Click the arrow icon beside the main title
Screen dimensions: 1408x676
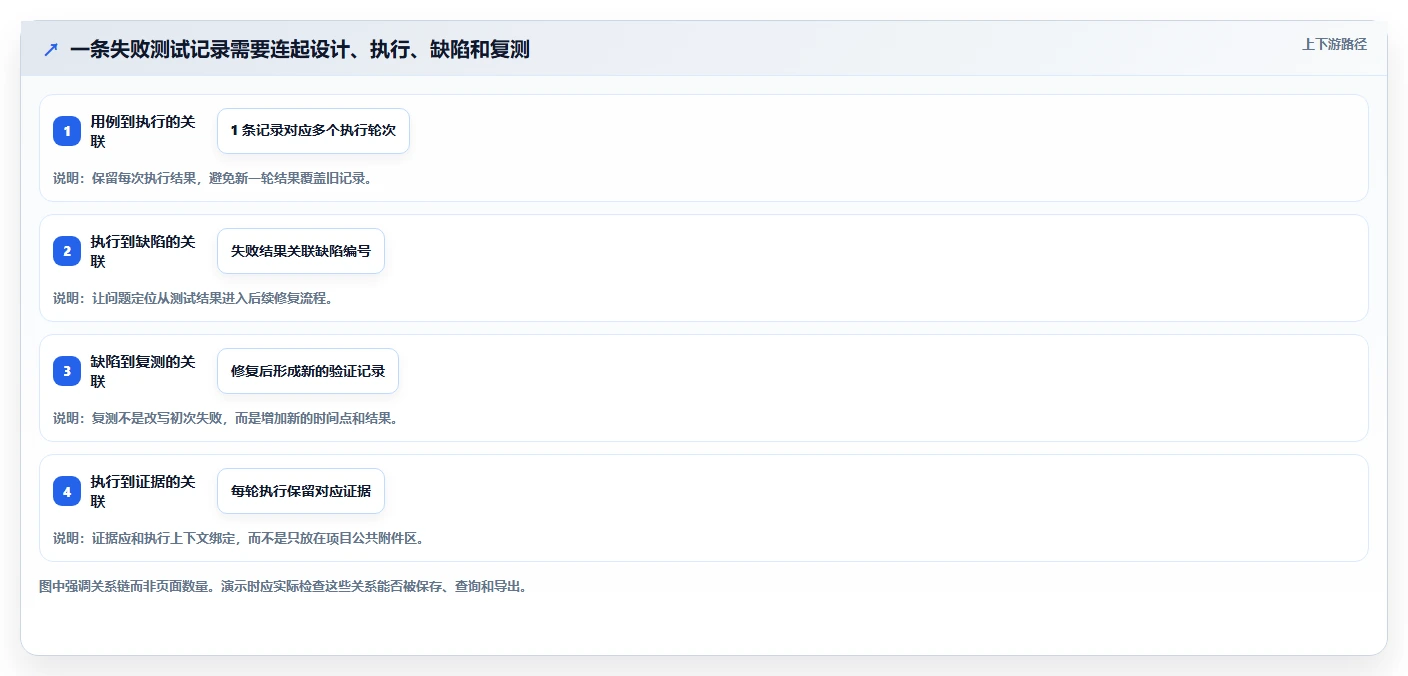50,49
